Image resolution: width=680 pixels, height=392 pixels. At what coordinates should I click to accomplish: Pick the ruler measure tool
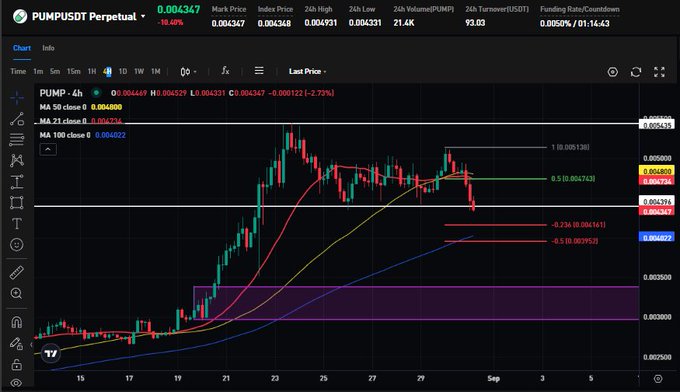click(x=17, y=273)
